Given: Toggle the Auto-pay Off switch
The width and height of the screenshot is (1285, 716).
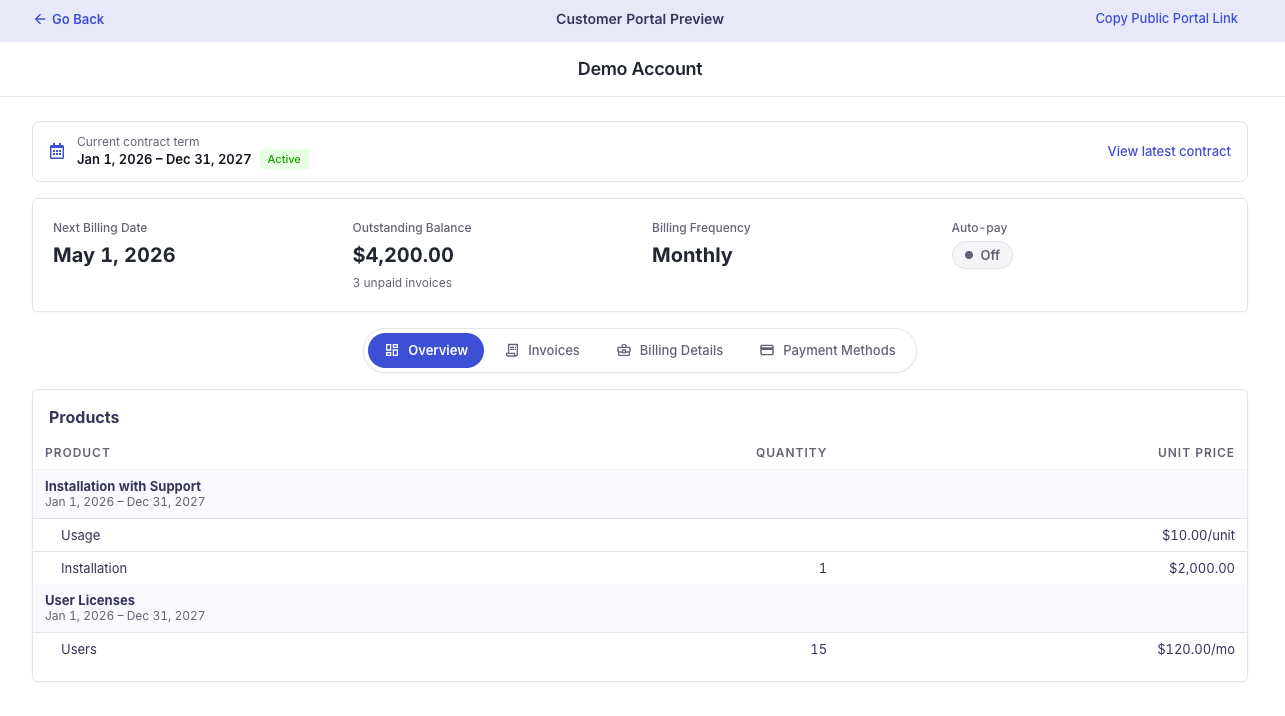Looking at the screenshot, I should (x=982, y=255).
